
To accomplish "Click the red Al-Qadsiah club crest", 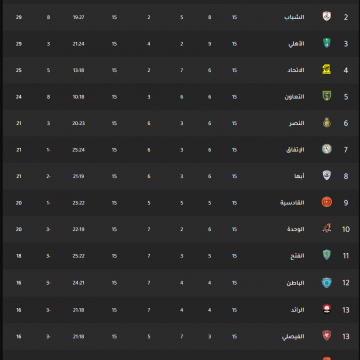I will [327, 202].
